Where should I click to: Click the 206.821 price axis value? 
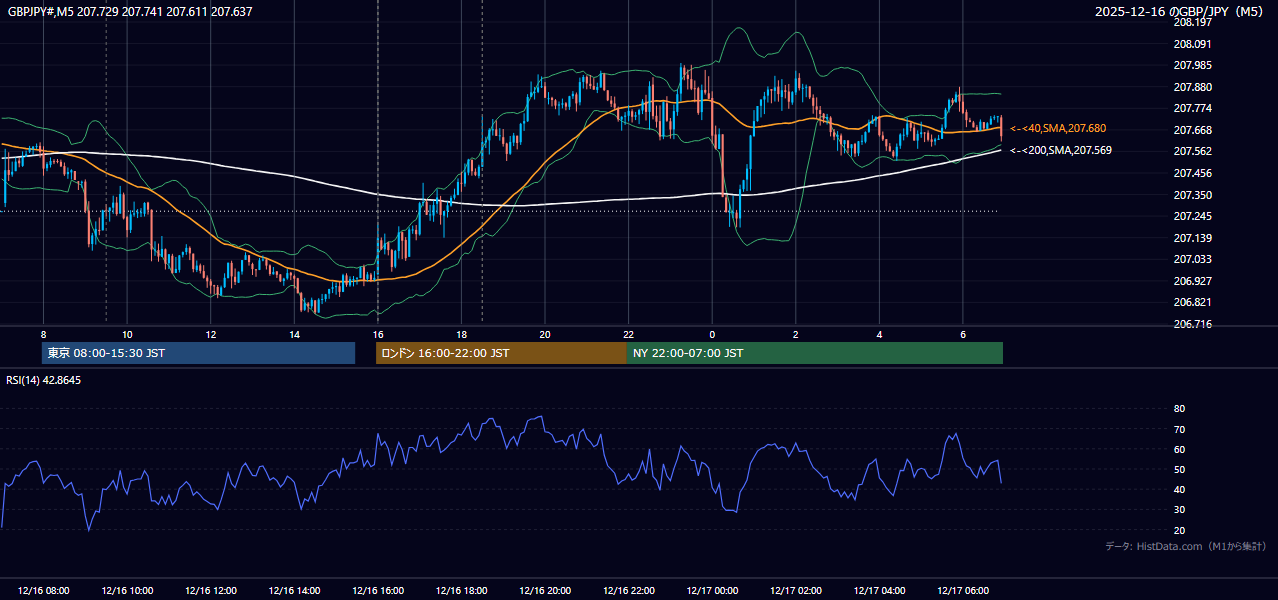pos(1192,302)
